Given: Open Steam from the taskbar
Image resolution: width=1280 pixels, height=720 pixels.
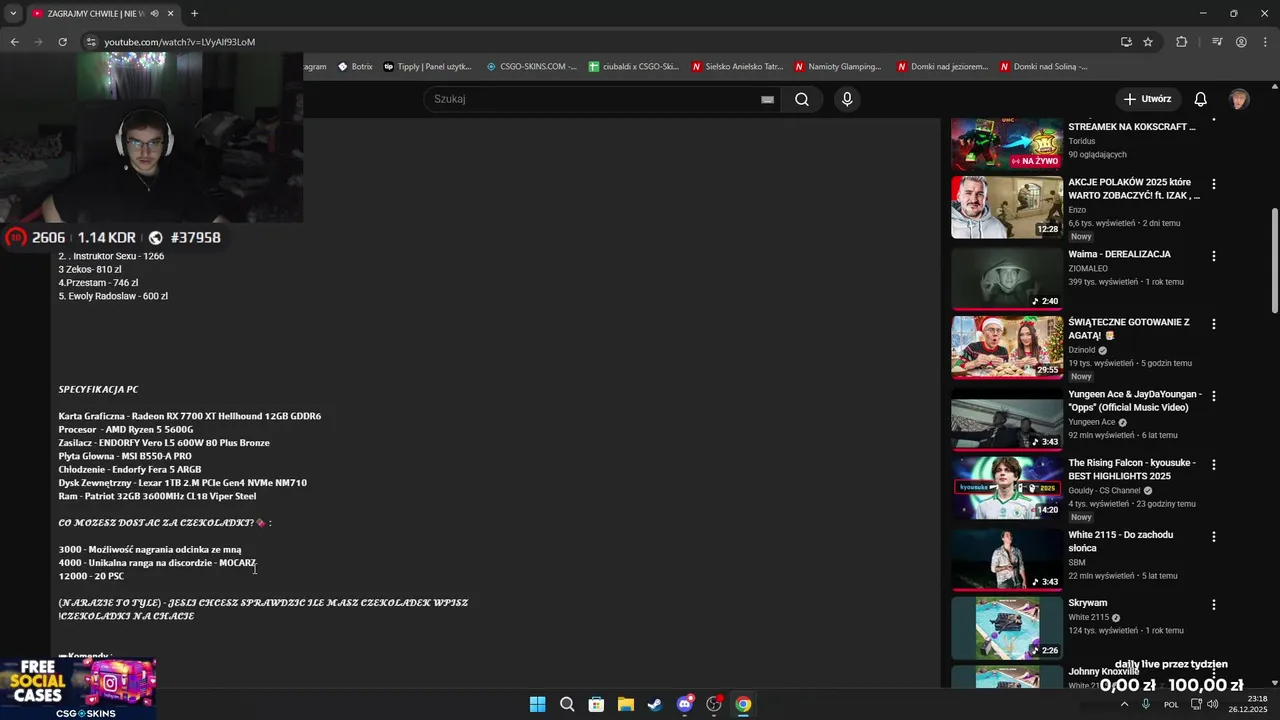Looking at the screenshot, I should [655, 704].
